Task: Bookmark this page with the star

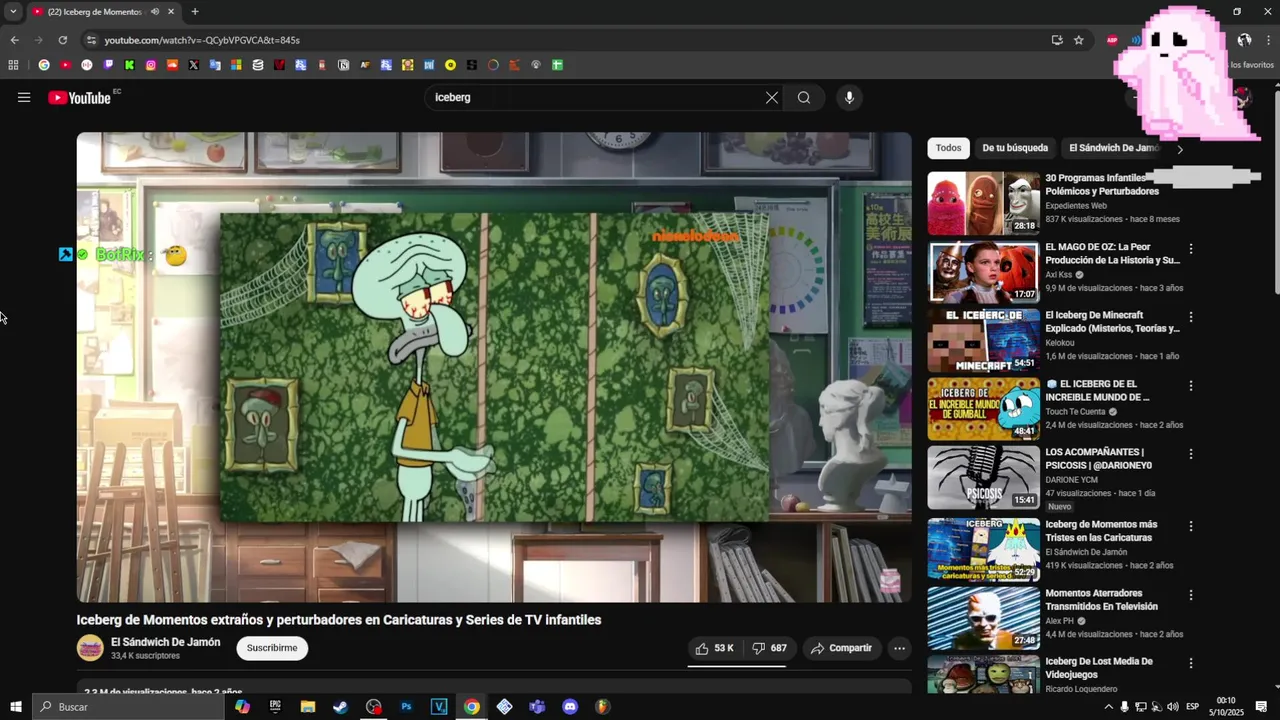Action: tap(1078, 40)
